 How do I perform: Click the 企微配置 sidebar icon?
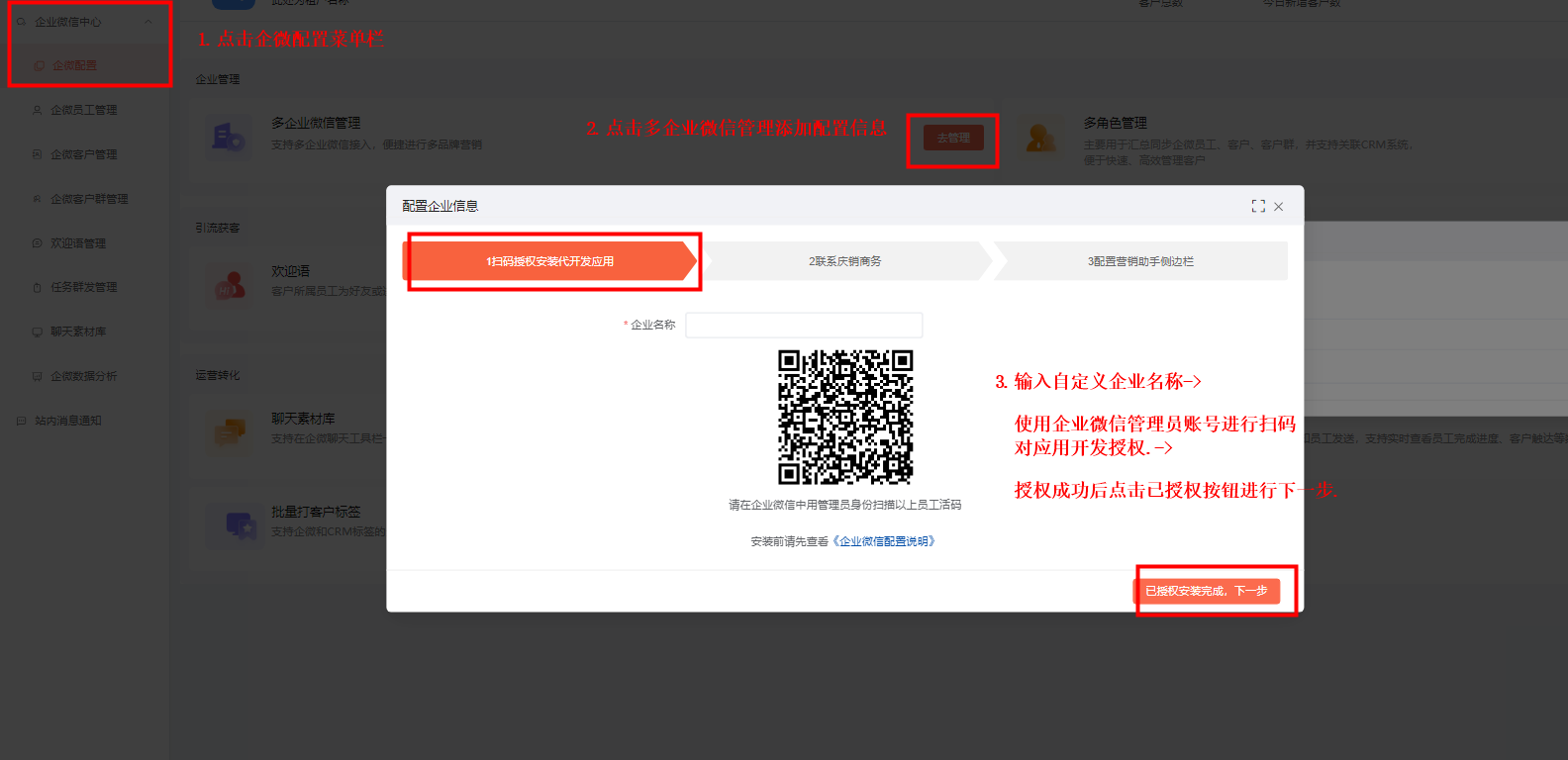tap(40, 66)
